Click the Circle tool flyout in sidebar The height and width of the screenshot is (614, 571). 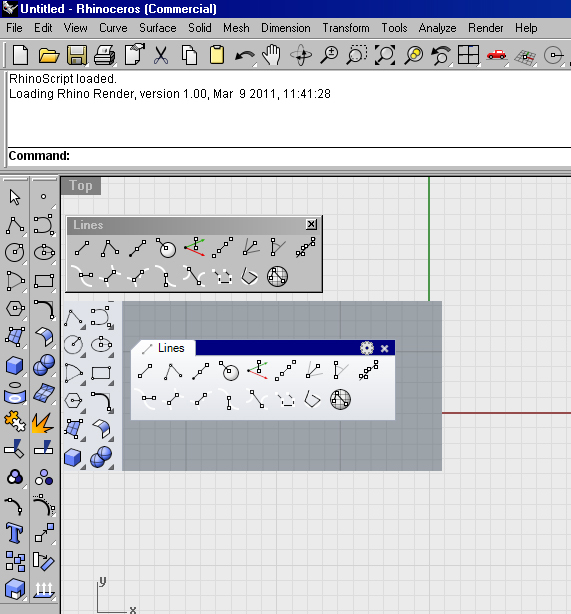coord(15,253)
